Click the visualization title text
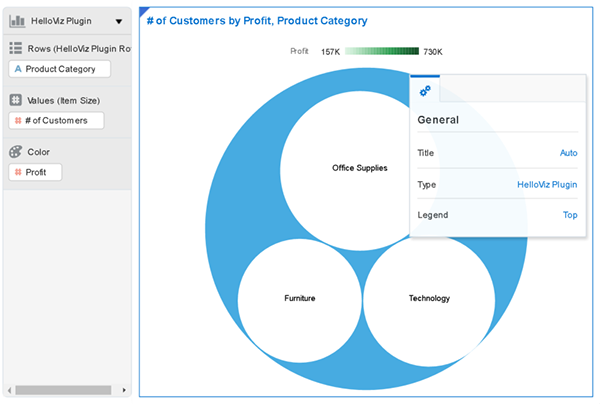Viewport: 600px width, 404px height. pyautogui.click(x=257, y=21)
